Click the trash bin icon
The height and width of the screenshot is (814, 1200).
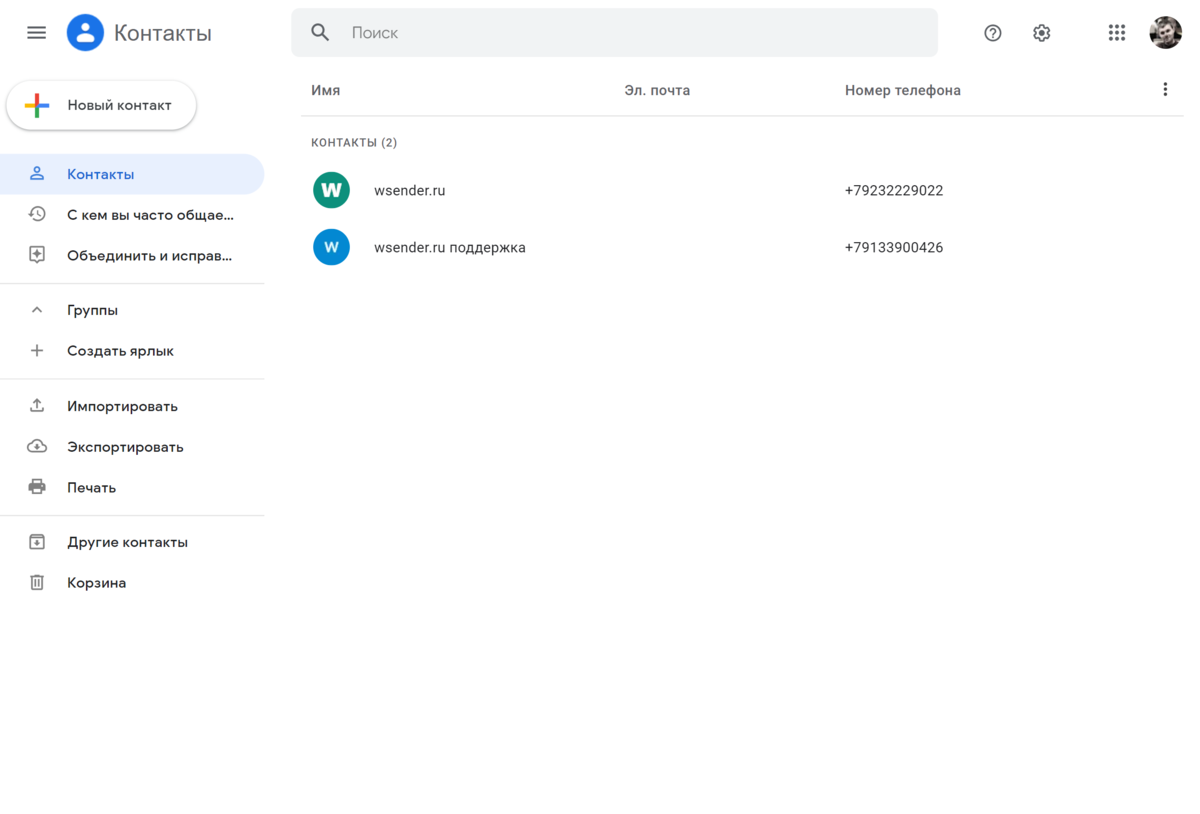pos(37,582)
